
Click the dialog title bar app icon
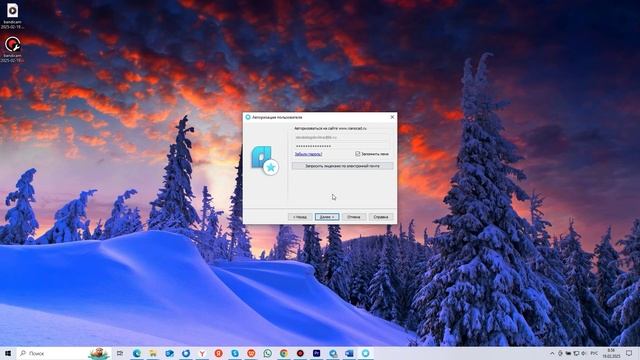click(248, 117)
